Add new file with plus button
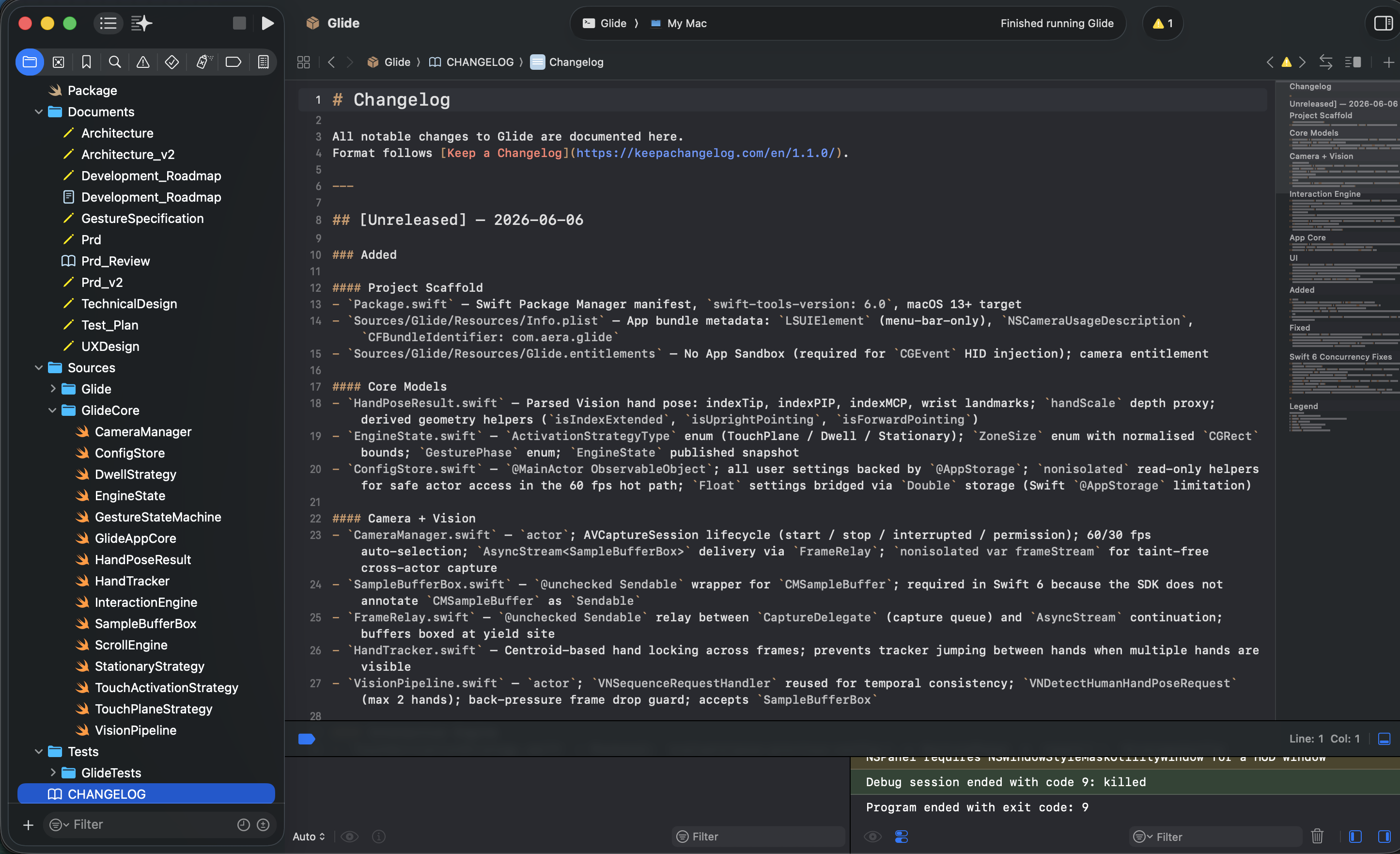1400x854 pixels. point(28,824)
